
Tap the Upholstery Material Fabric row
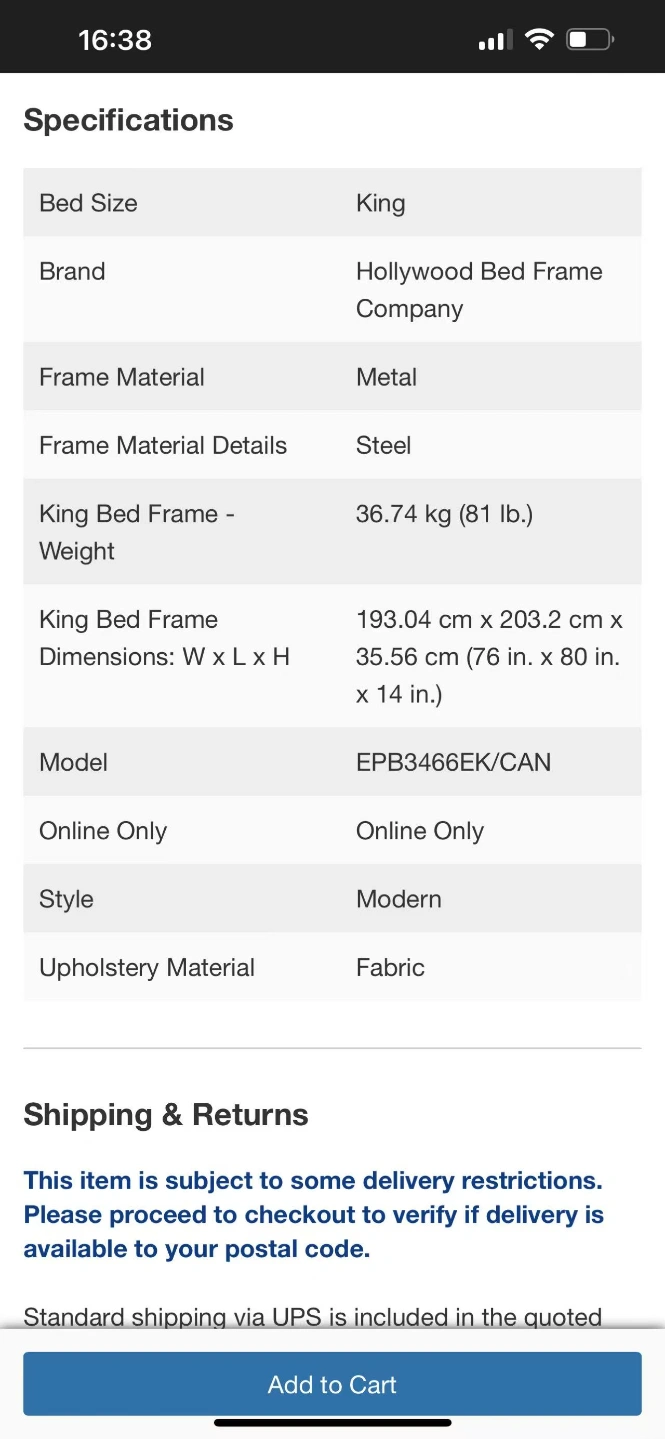tap(332, 967)
